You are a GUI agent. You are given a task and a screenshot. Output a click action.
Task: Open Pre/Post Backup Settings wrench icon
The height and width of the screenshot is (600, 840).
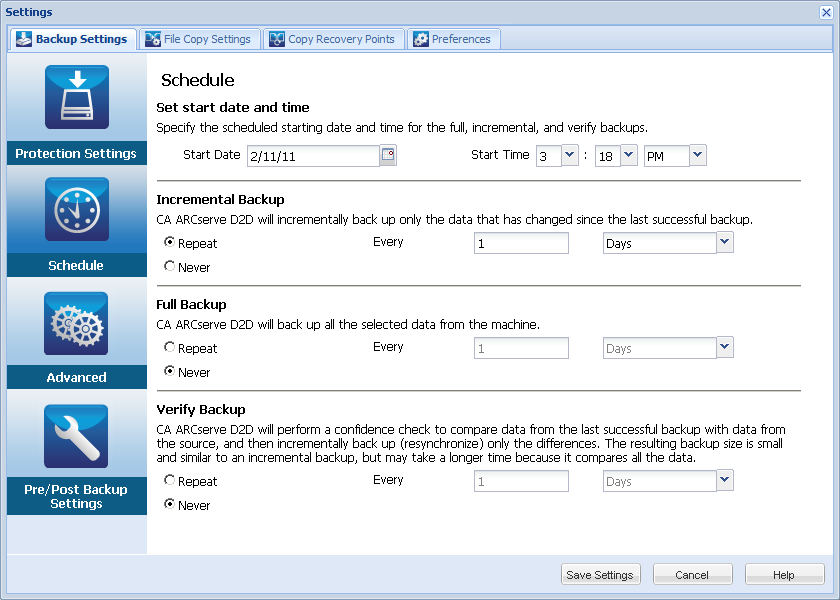coord(76,436)
